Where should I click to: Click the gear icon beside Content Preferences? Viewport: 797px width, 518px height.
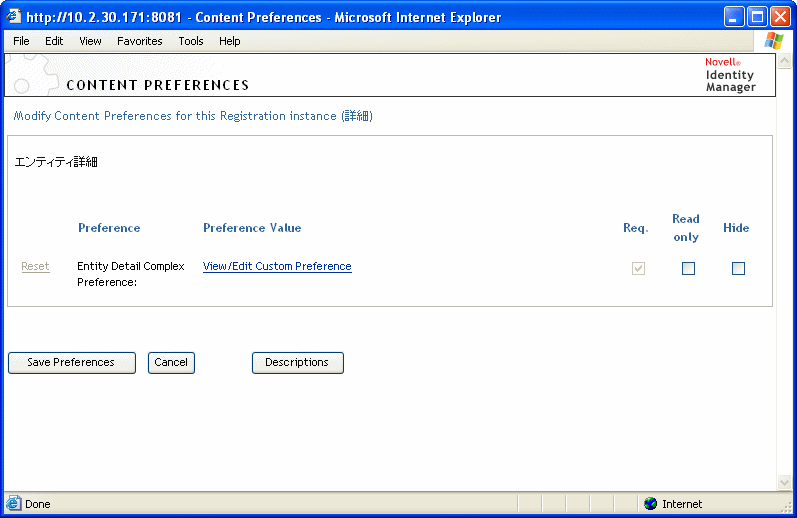click(x=33, y=75)
